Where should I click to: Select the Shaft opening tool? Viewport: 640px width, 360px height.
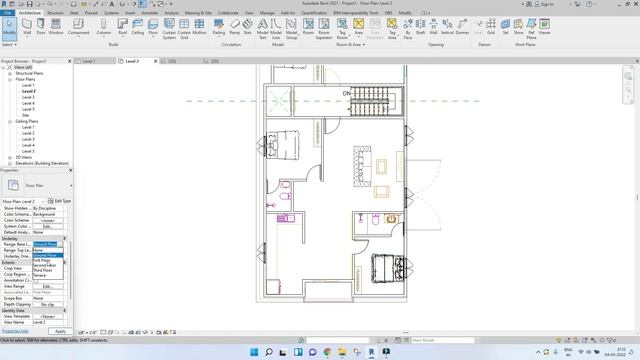pyautogui.click(x=420, y=27)
